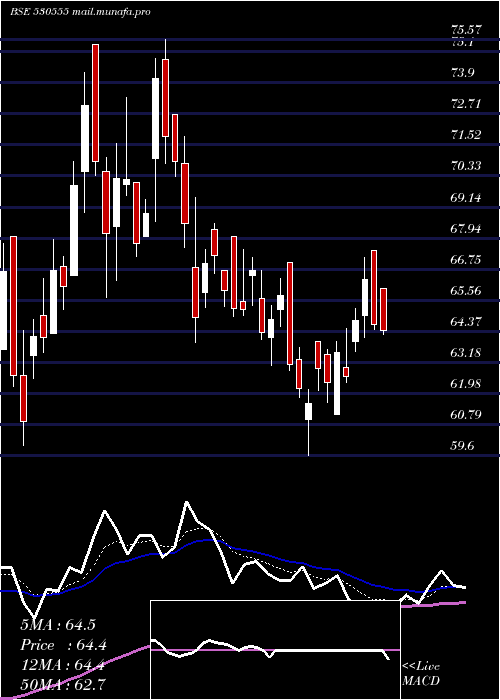This screenshot has height=700, width=500.
Task: Click inside the MACD inset chart
Action: tap(275, 650)
